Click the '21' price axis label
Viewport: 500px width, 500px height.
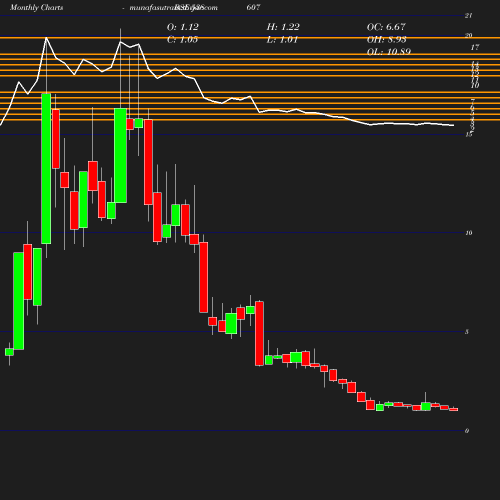(x=468, y=16)
